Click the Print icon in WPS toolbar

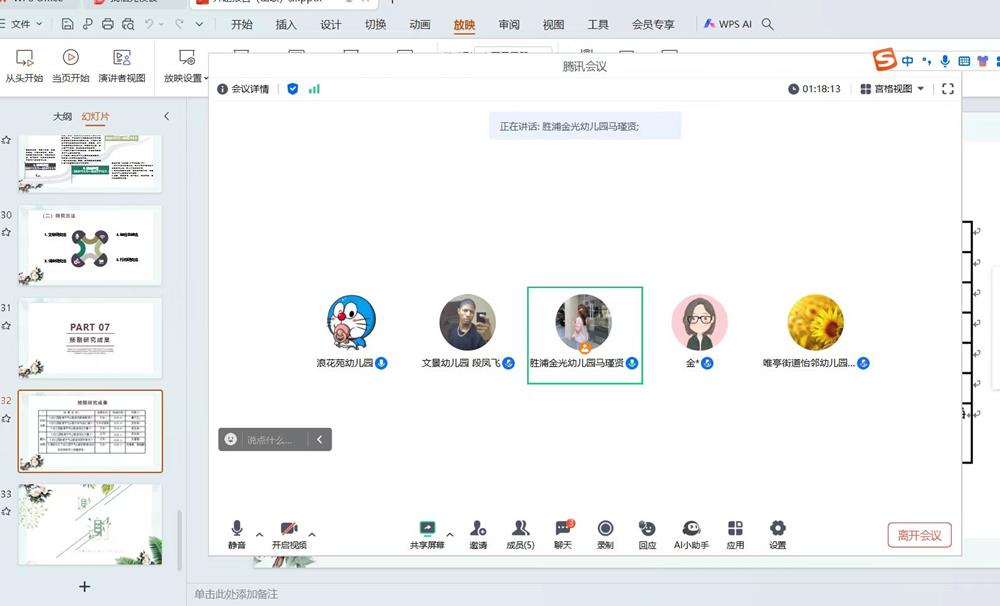pyautogui.click(x=108, y=24)
